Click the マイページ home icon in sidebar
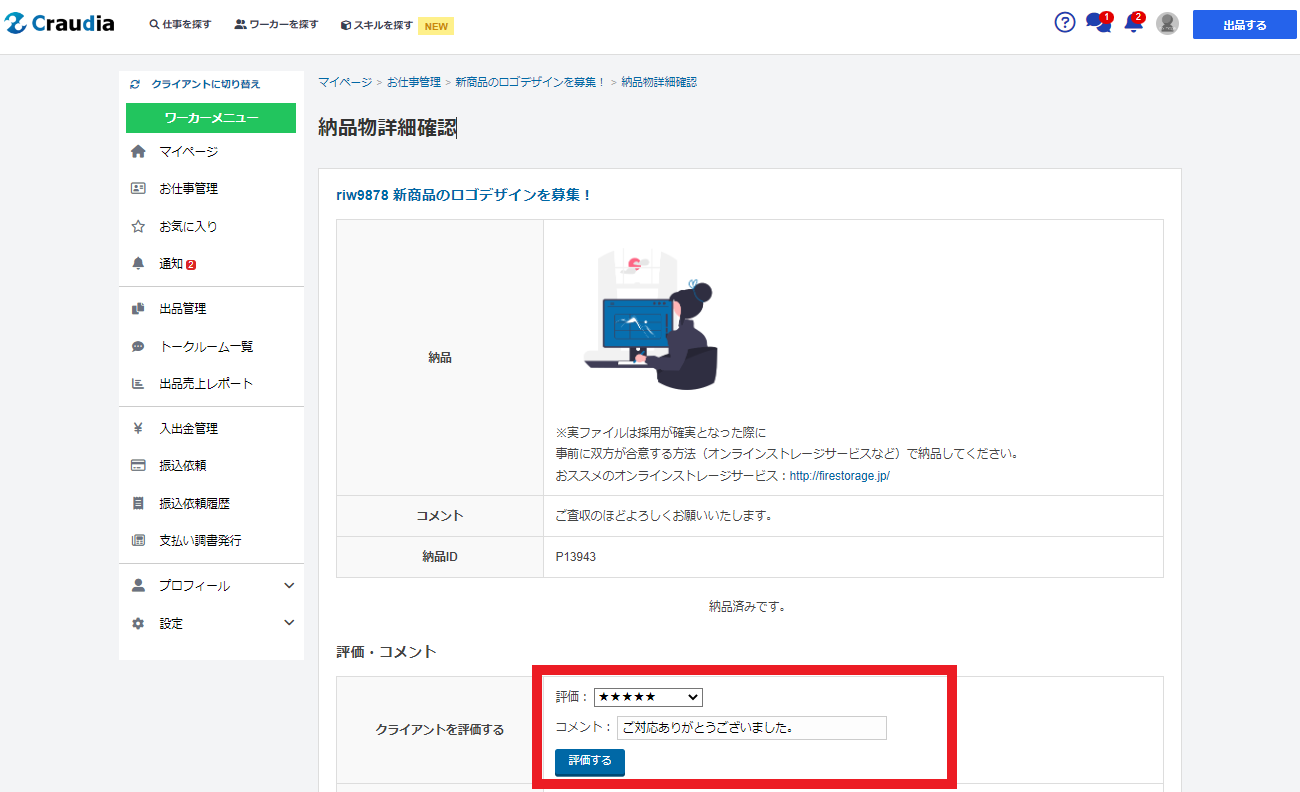Viewport: 1300px width, 792px height. pyautogui.click(x=138, y=152)
